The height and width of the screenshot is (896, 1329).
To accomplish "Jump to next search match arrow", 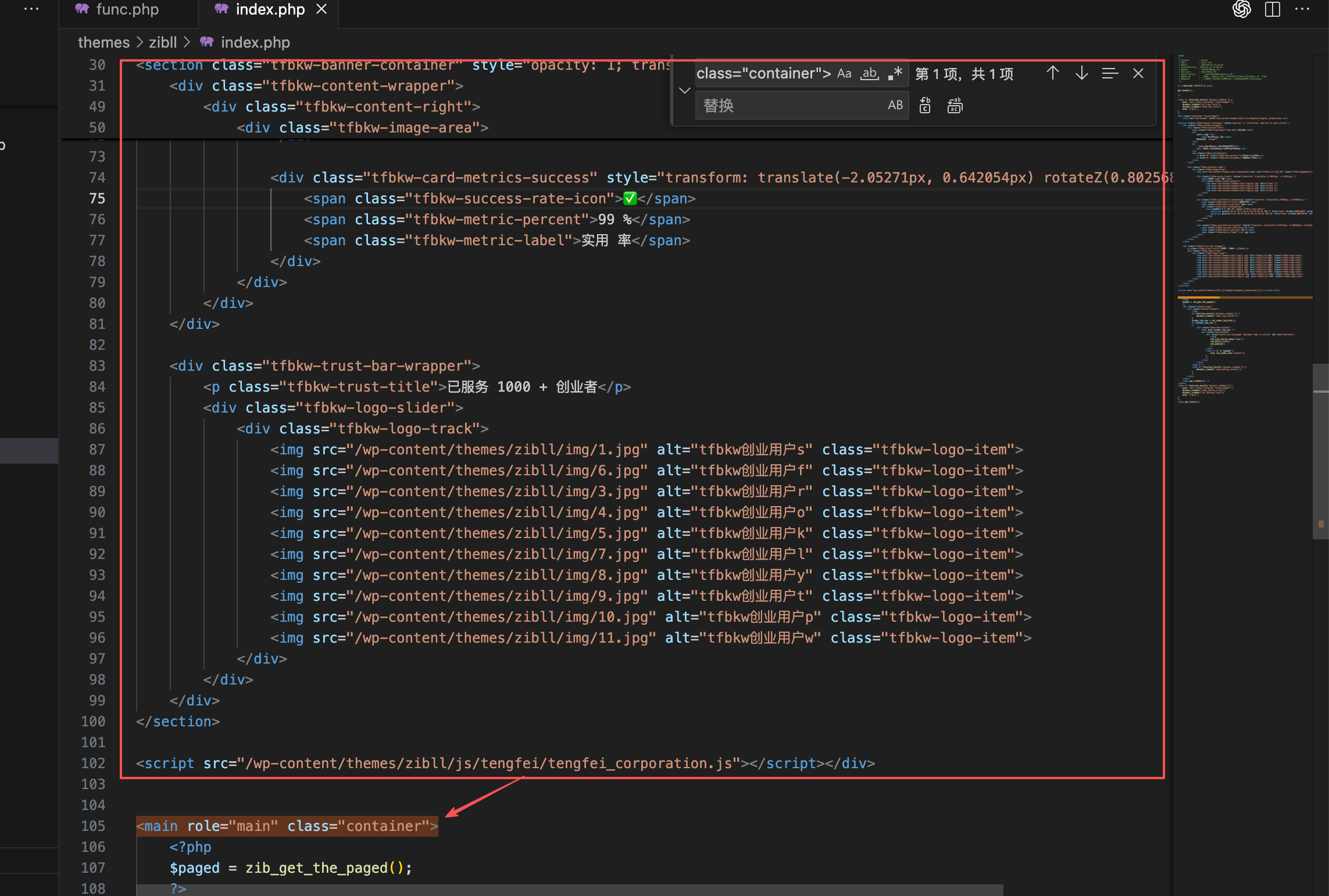I will coord(1081,74).
